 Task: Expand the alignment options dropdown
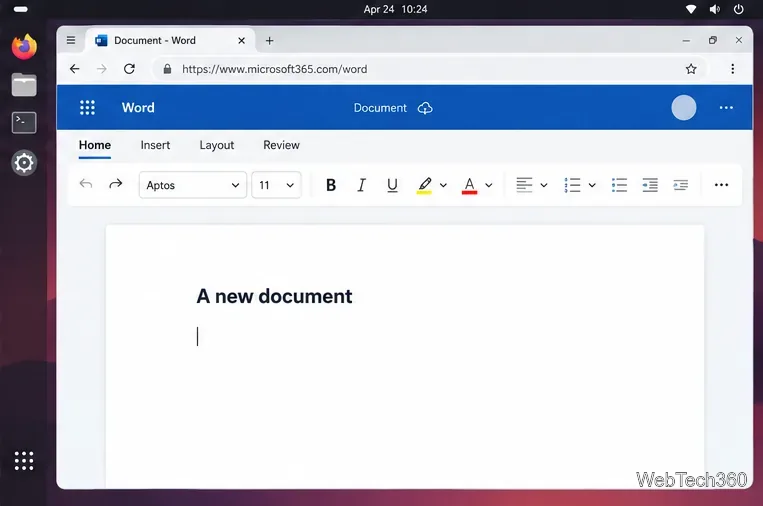[544, 185]
